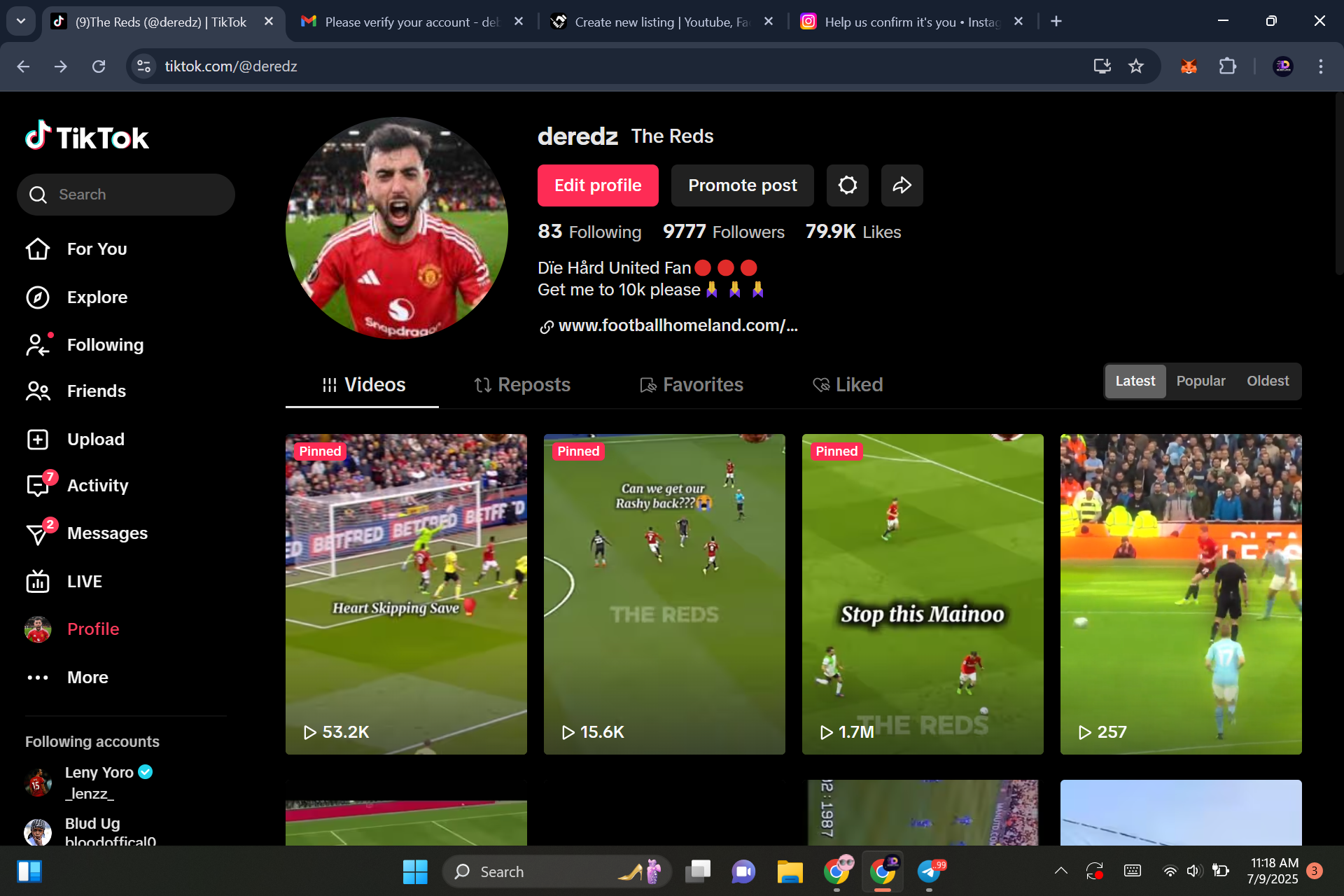Click the address bar URL
Viewport: 1344px width, 896px height.
pos(231,66)
